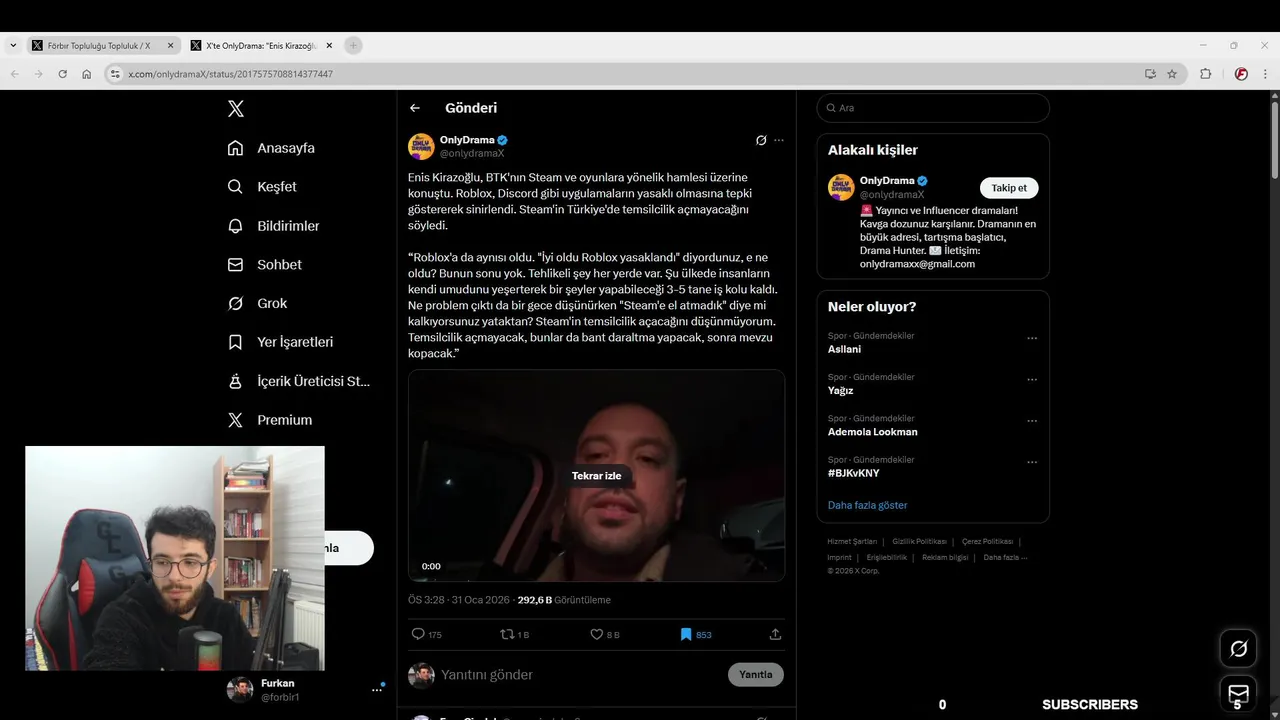Click the browser forward button
The image size is (1280, 720).
tap(38, 74)
